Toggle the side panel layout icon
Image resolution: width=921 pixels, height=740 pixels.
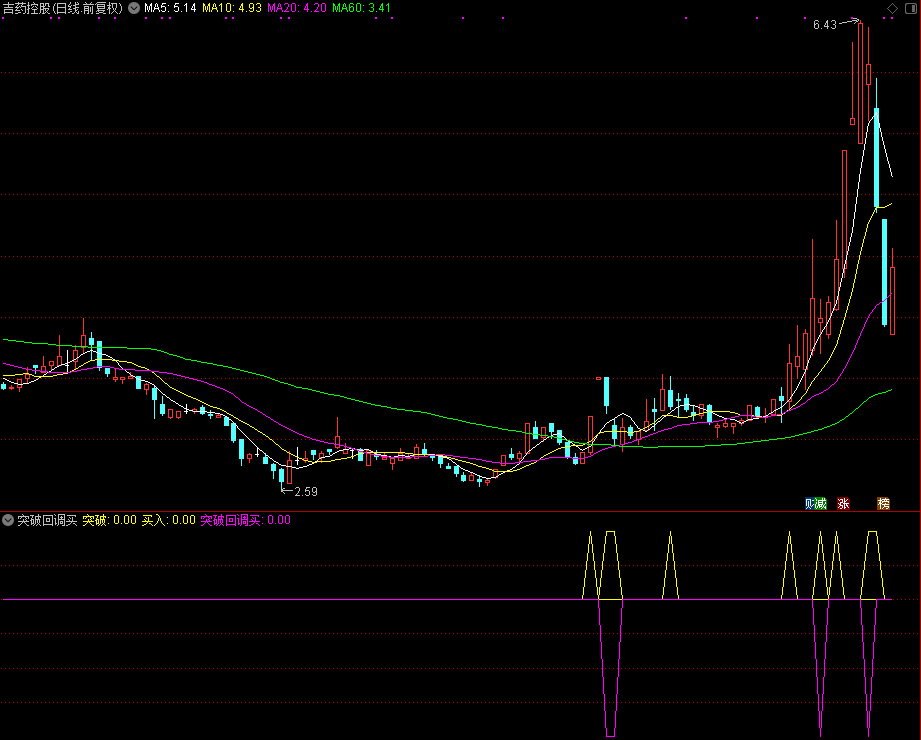tap(909, 8)
